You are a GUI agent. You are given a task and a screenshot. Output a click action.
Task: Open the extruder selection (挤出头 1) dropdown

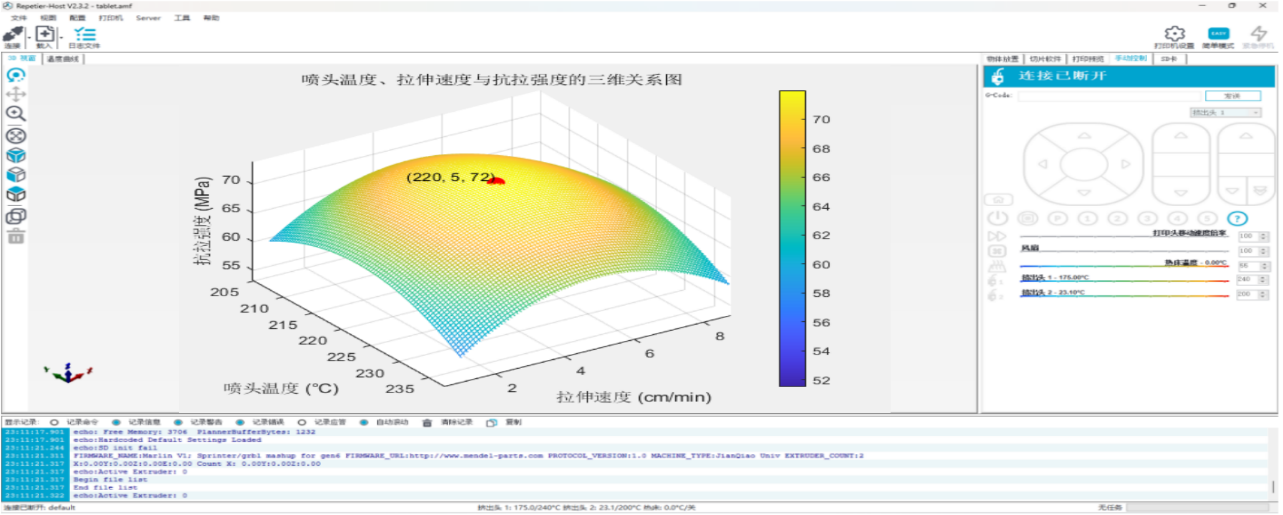coord(1225,113)
